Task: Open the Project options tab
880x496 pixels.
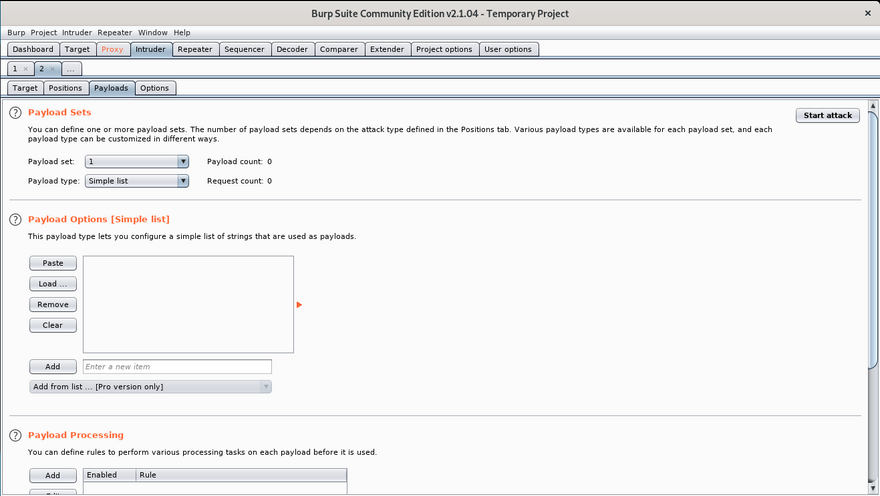Action: point(444,49)
